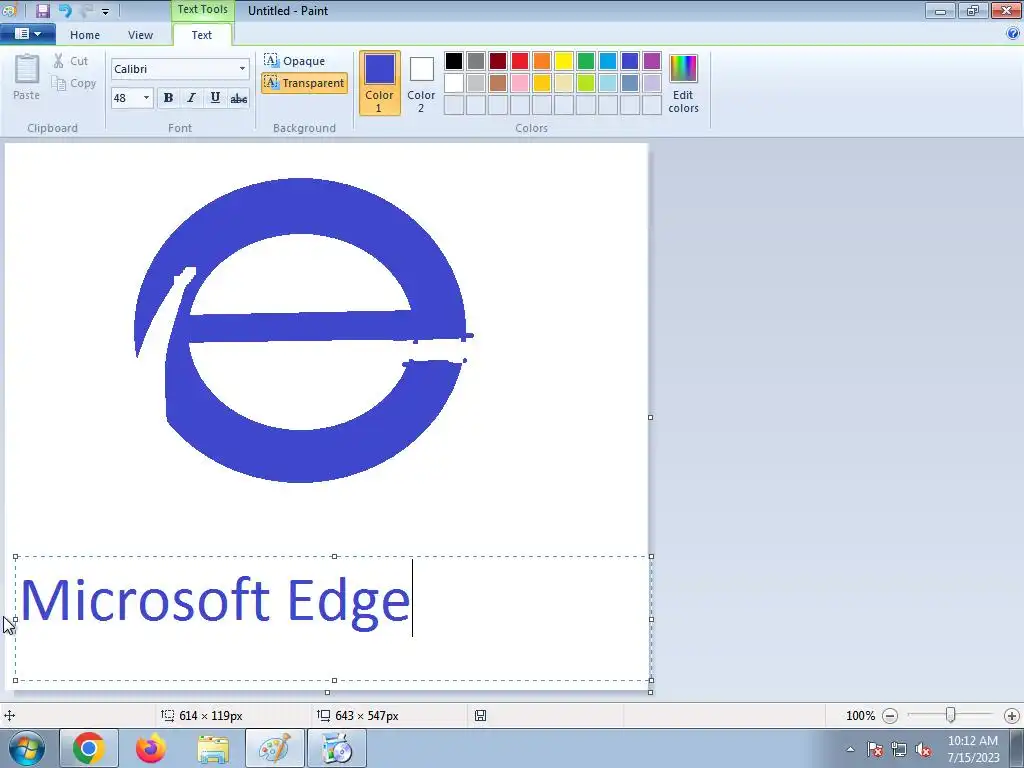Click the Redo arrow in quick access toolbar
1024x768 pixels.
(86, 10)
